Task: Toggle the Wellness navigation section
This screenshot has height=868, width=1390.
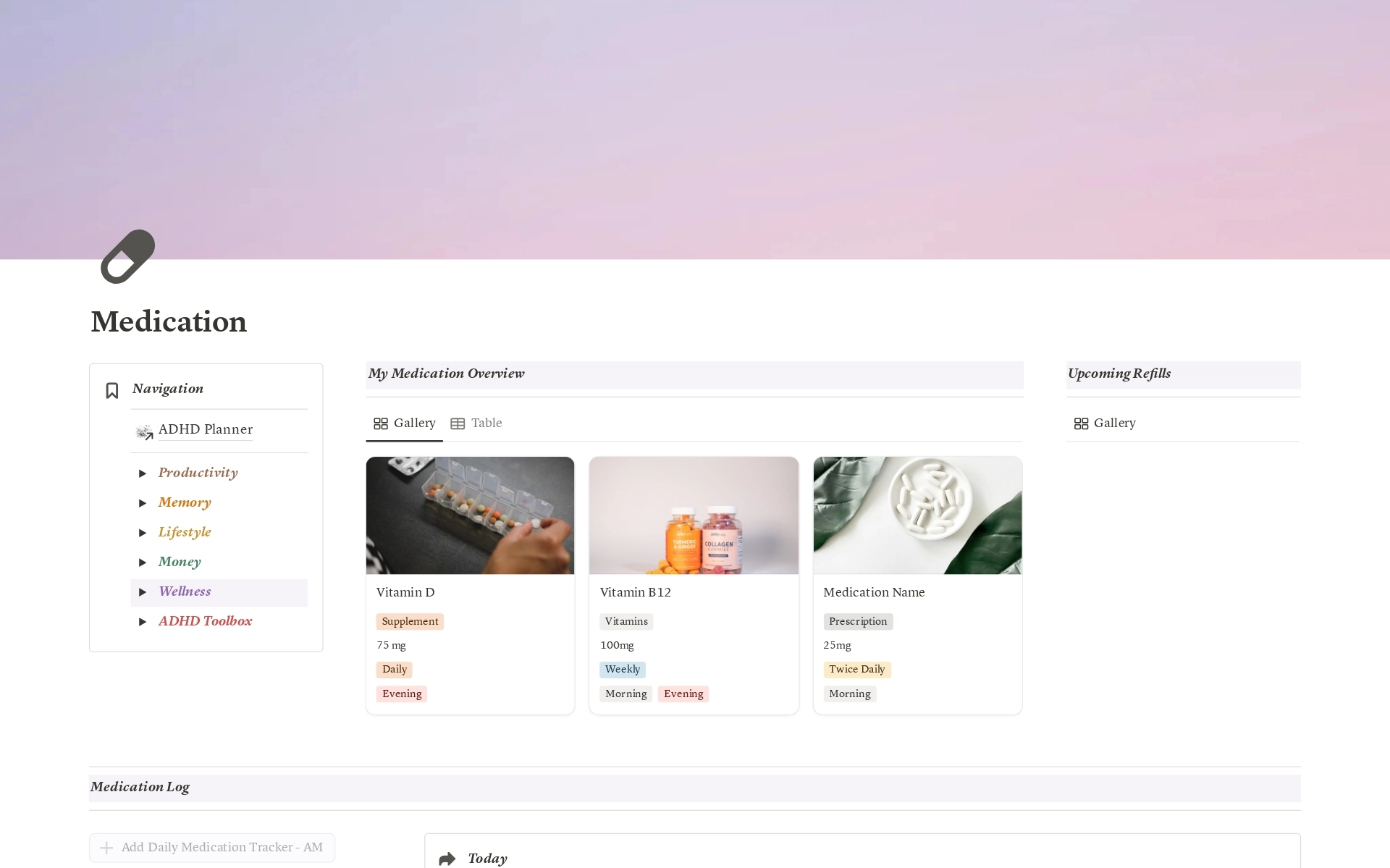Action: click(x=144, y=592)
